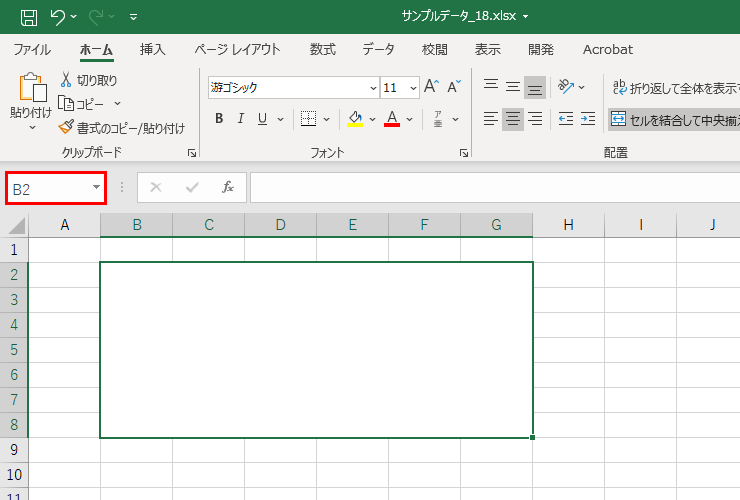
Task: Click the decrease indent icon
Action: tap(565, 119)
